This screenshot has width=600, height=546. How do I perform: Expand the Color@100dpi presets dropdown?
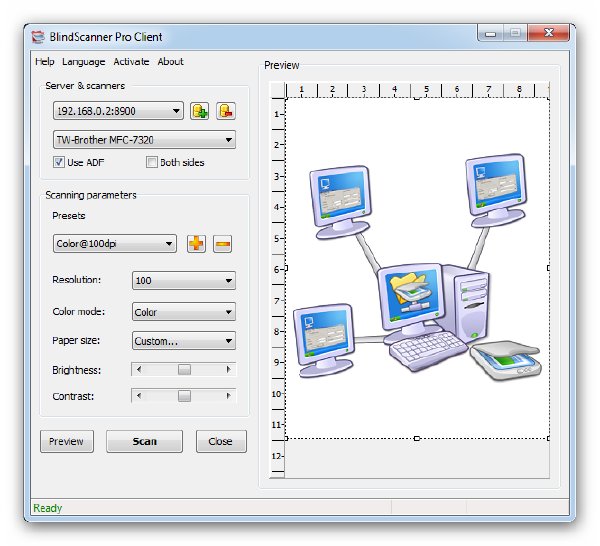click(x=115, y=244)
